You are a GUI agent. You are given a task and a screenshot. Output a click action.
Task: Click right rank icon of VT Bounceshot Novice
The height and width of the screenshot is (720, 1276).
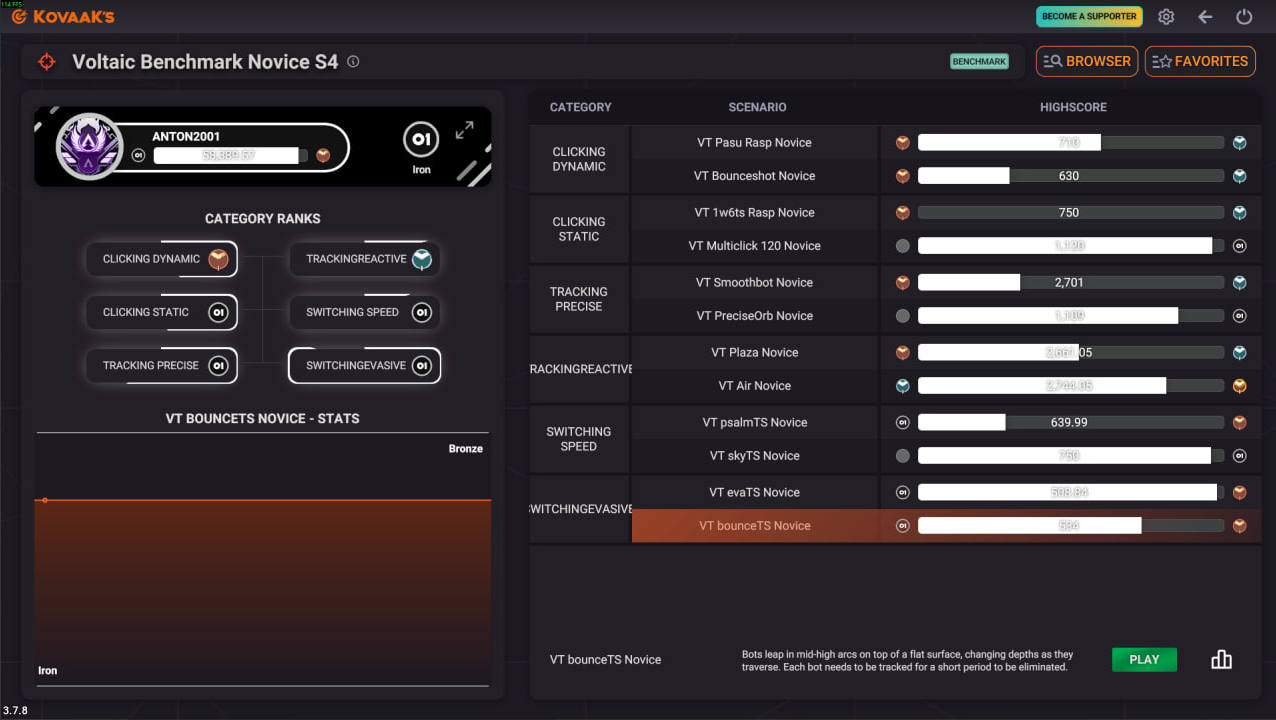click(x=1240, y=176)
